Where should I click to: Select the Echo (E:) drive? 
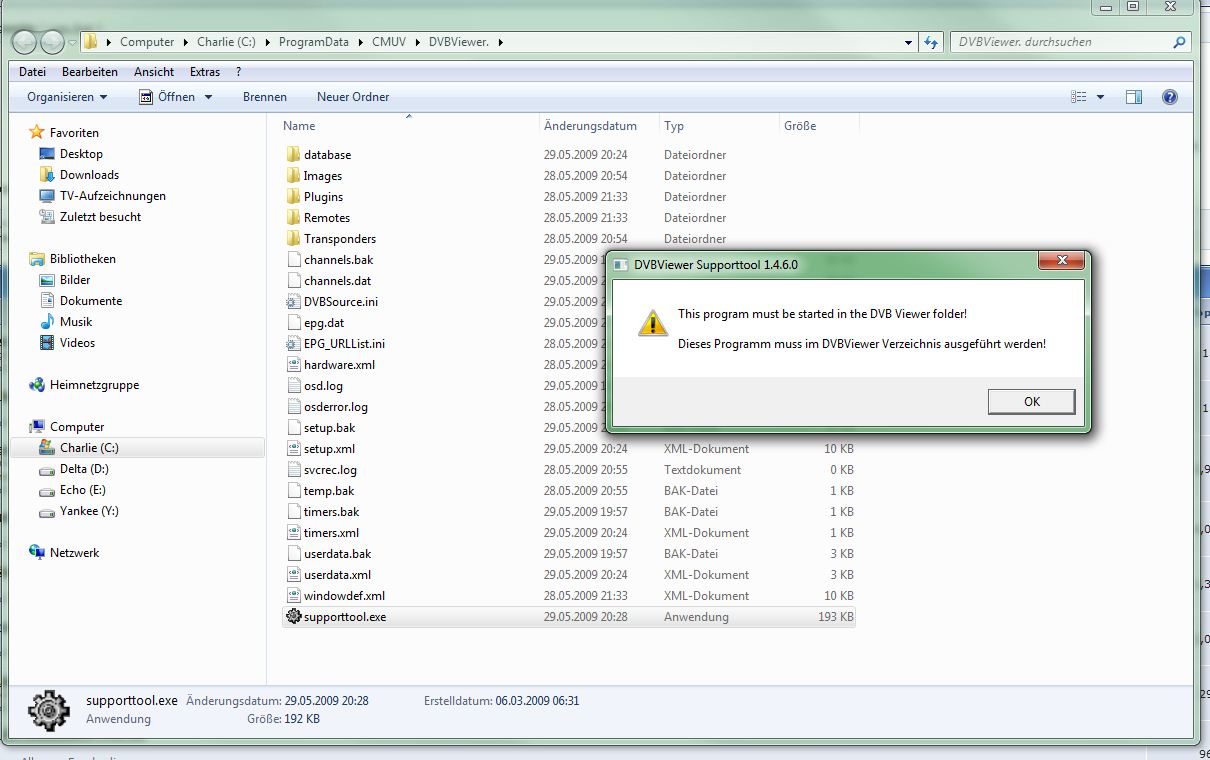82,490
